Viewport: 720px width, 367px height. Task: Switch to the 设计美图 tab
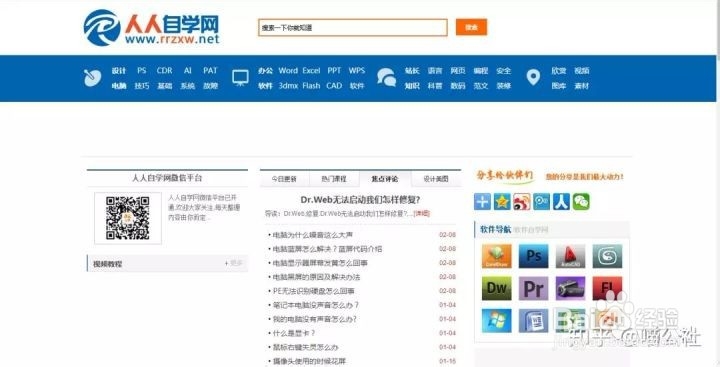436,179
